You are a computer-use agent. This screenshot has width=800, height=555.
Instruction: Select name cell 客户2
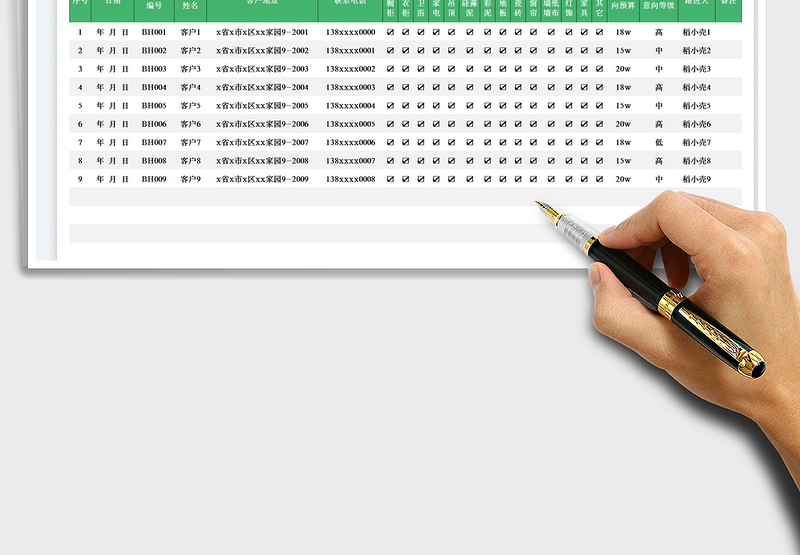point(190,51)
